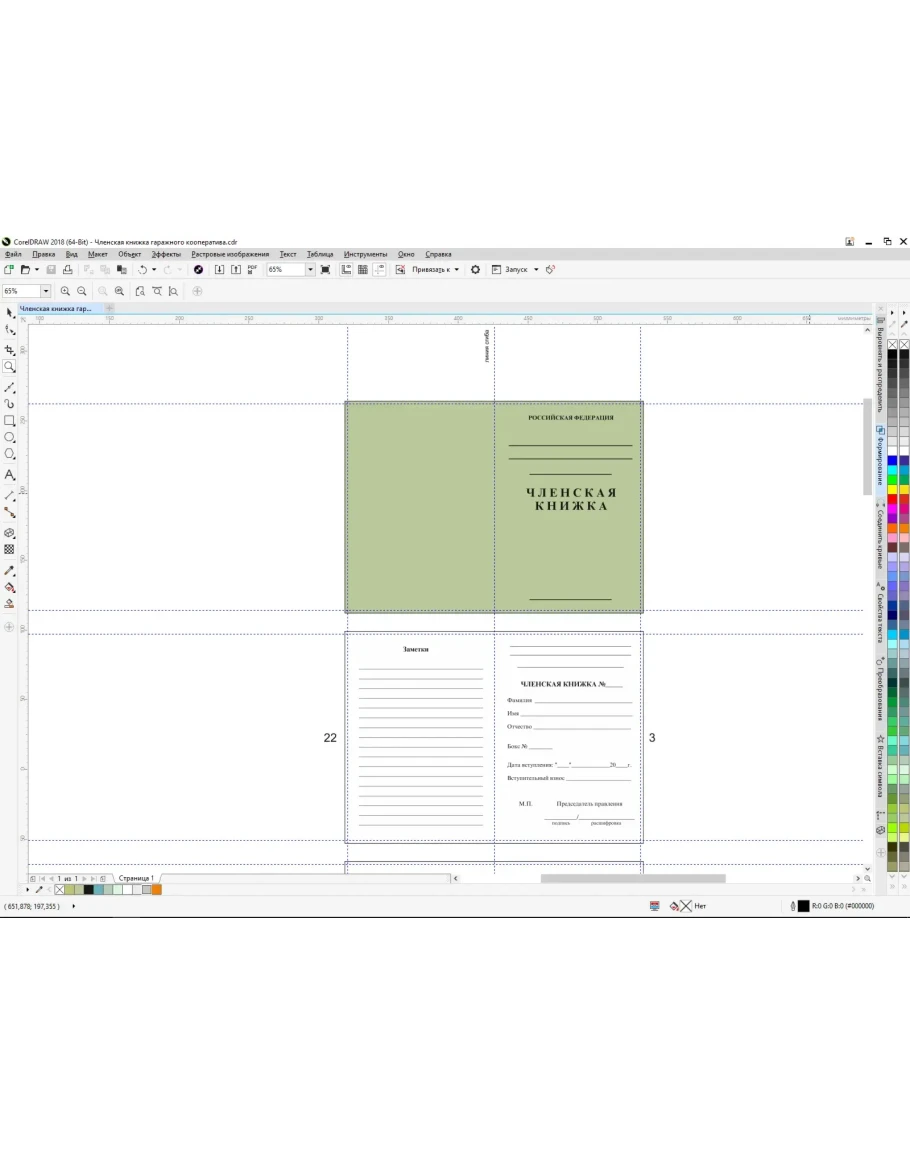Viewport: 910px width, 1155px height.
Task: Select the Text tool
Action: click(x=10, y=475)
